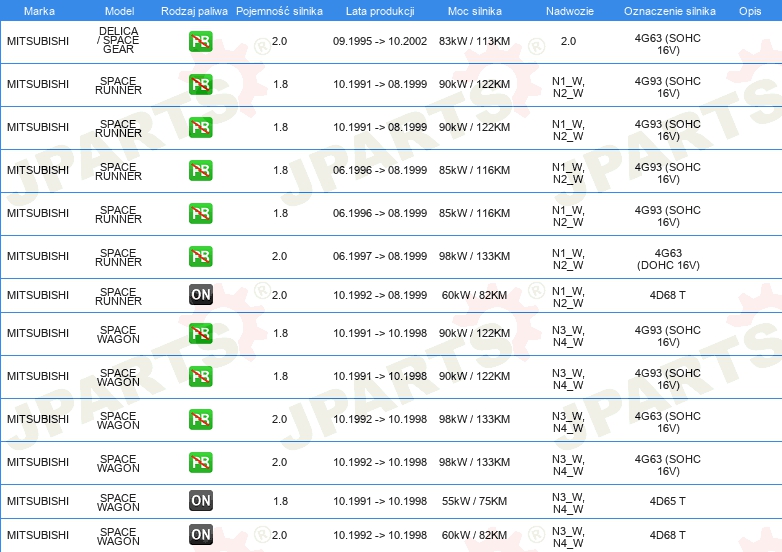The image size is (782, 552).
Task: Click the ON diesel icon in the SPACE WAGON 4D68 T row
Action: pyautogui.click(x=200, y=535)
